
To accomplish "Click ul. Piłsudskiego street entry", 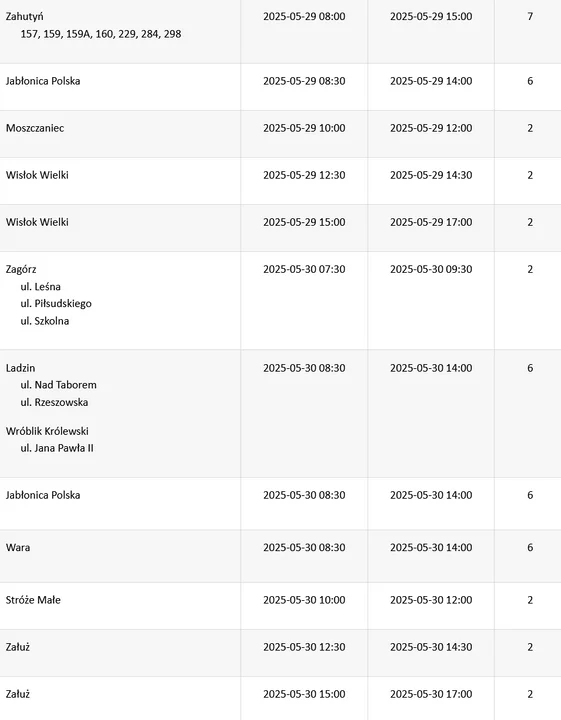I will [x=56, y=304].
